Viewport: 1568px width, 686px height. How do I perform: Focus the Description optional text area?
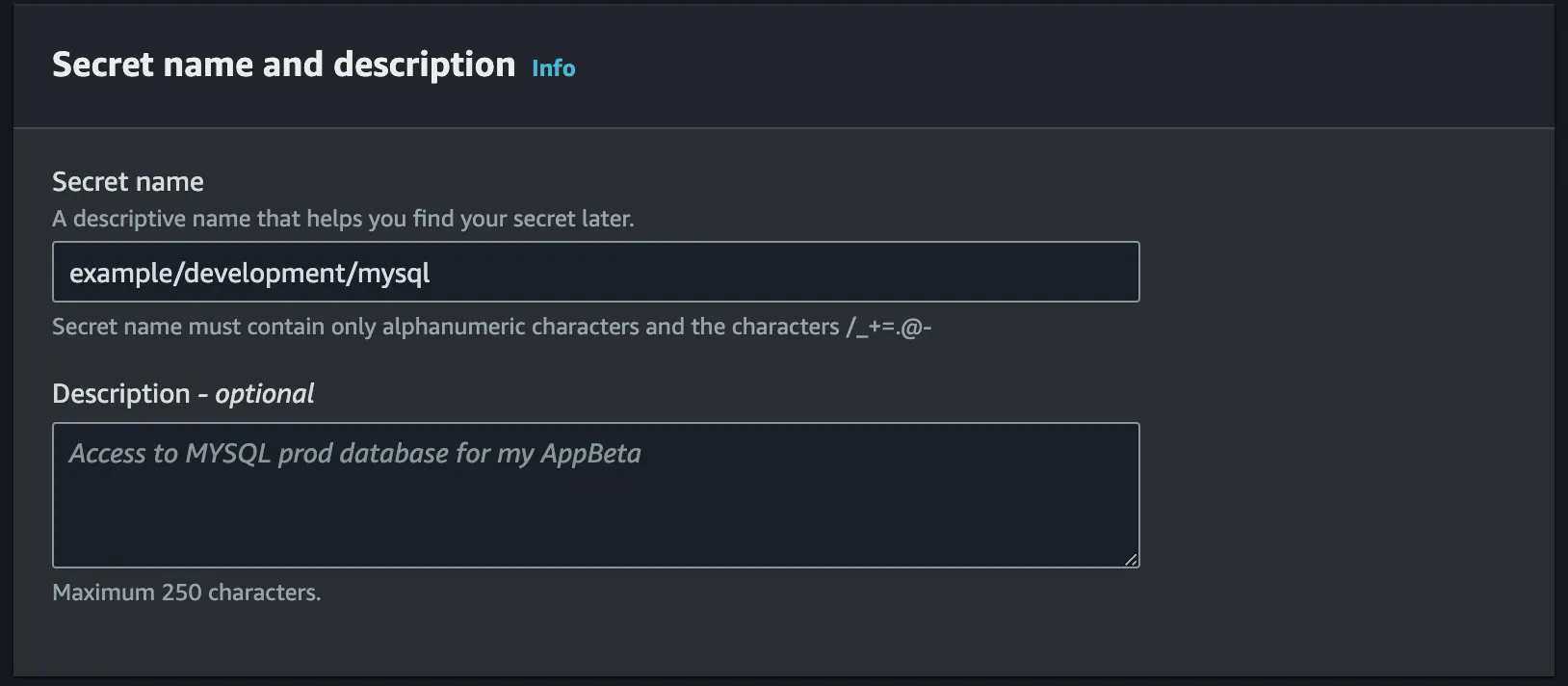[595, 511]
